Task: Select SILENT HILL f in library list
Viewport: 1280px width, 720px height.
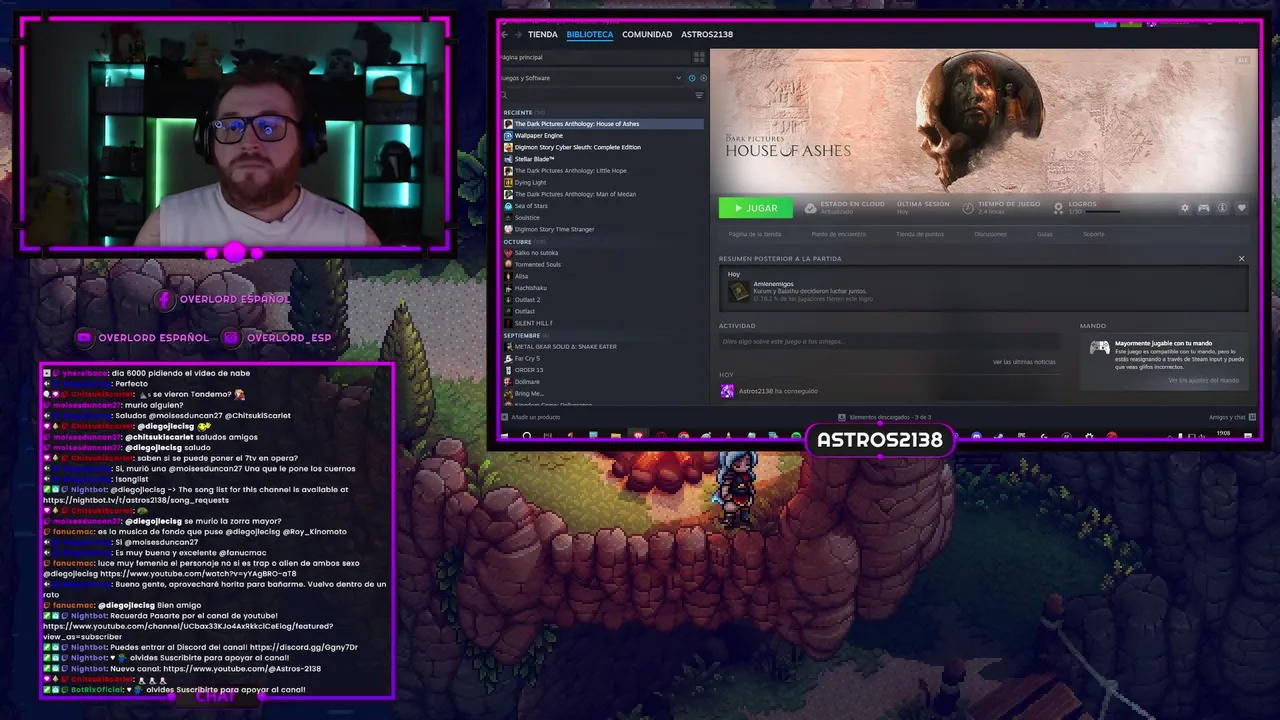Action: click(x=603, y=323)
